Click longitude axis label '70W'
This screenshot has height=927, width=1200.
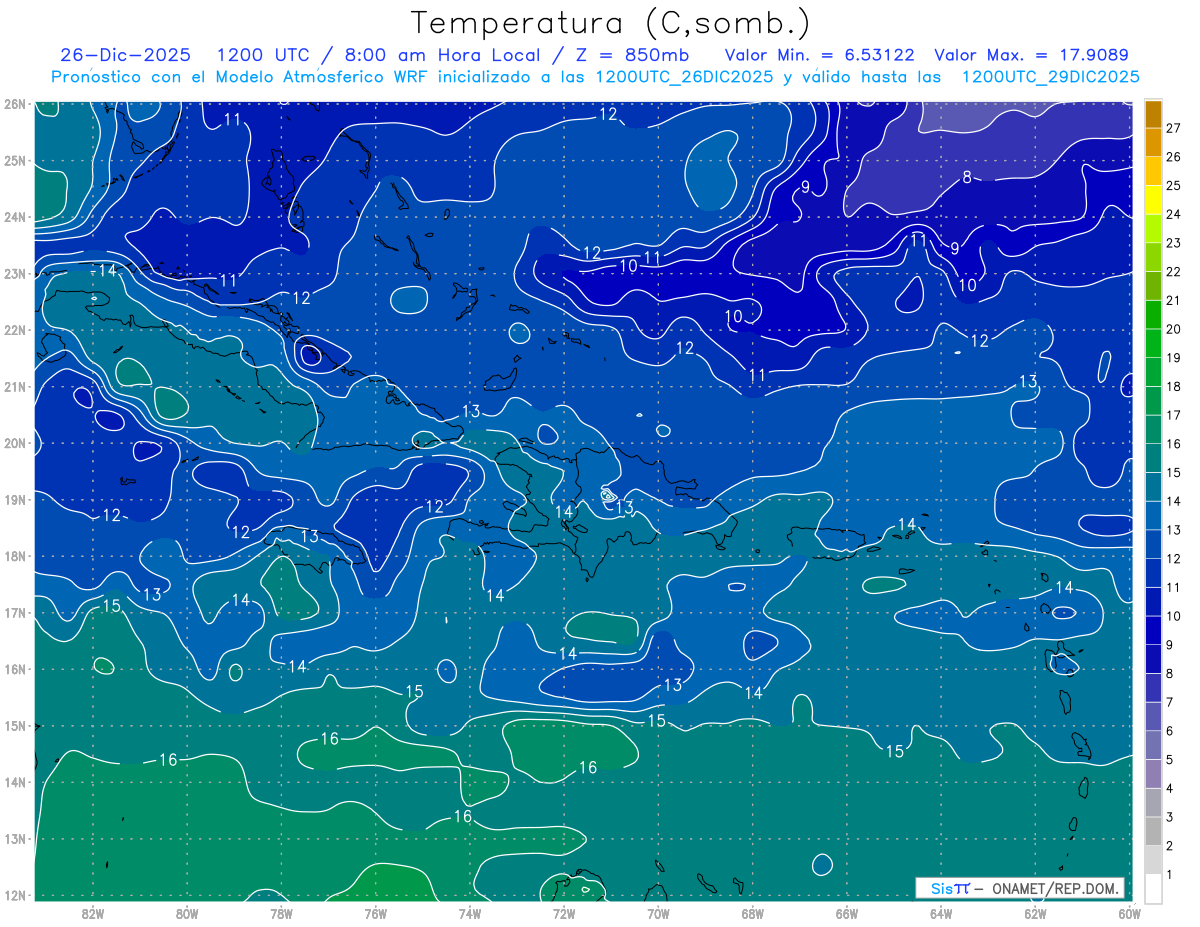(x=658, y=913)
